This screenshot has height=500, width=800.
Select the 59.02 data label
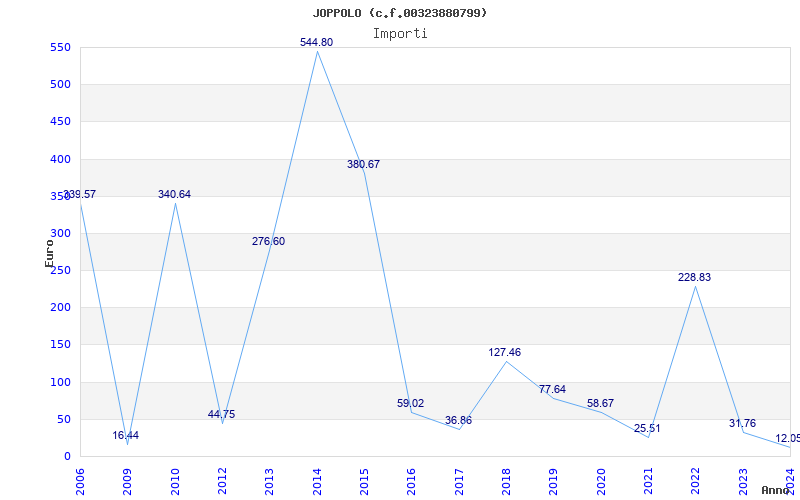(410, 403)
